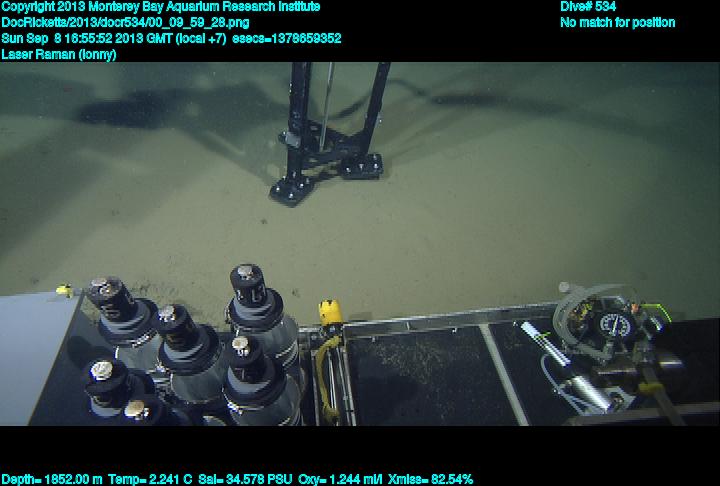Select the No match for position text
The image size is (720, 486).
618,23
